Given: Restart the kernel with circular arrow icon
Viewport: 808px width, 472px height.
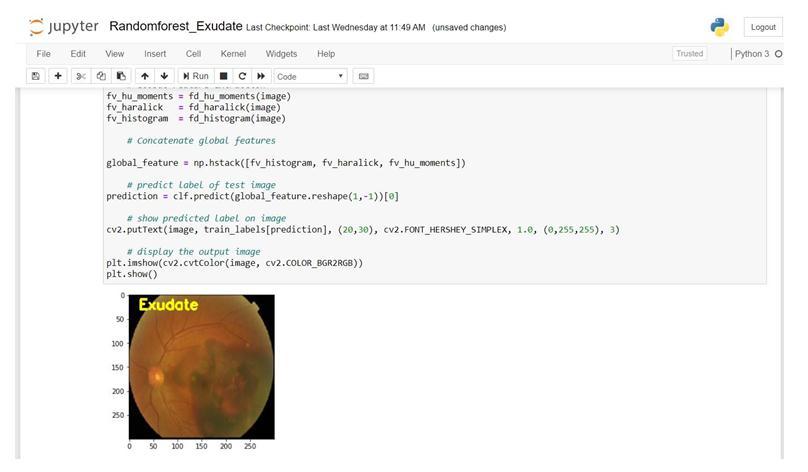Looking at the screenshot, I should tap(242, 76).
